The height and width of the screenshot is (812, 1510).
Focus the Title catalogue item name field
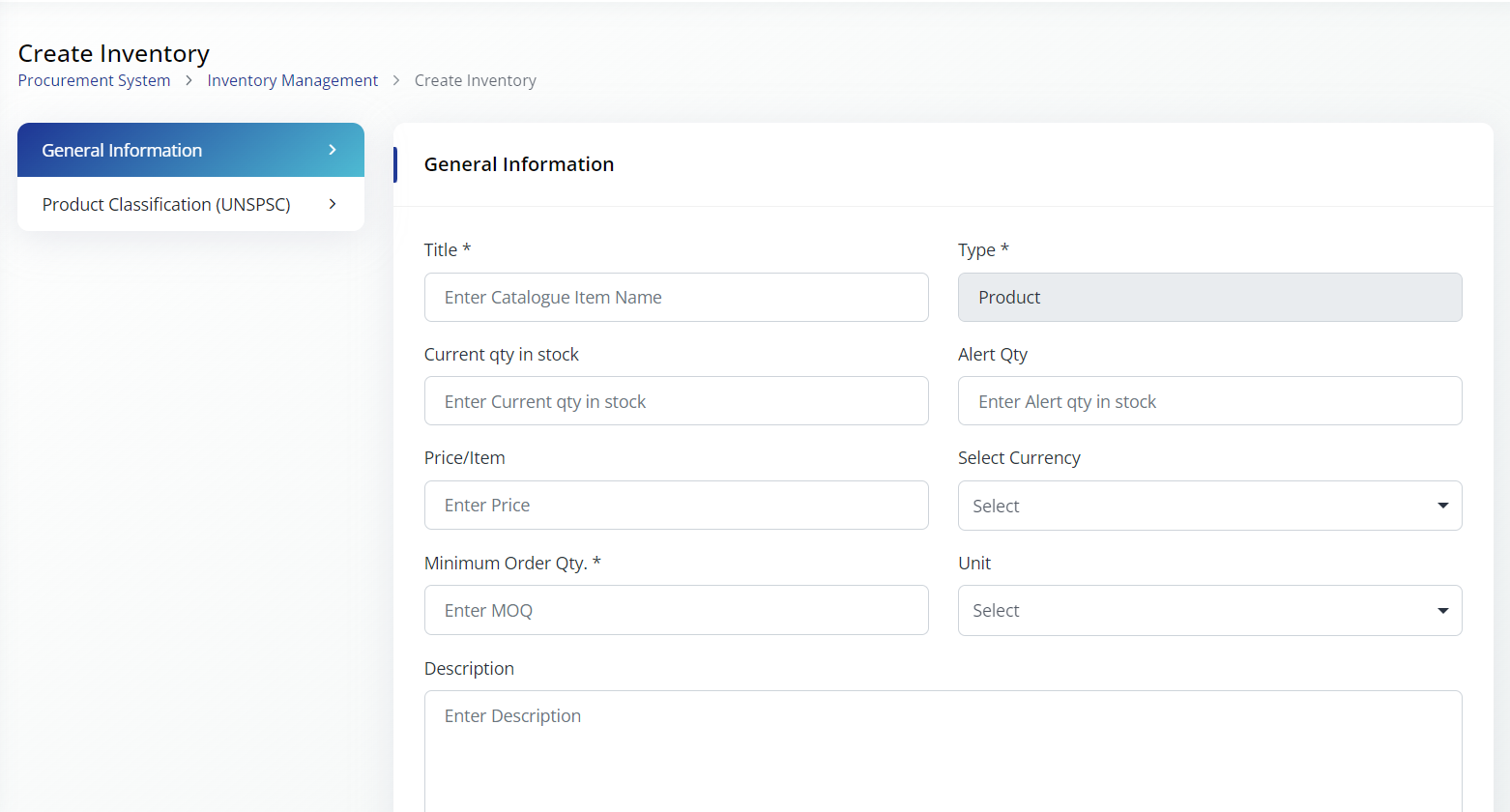point(676,297)
